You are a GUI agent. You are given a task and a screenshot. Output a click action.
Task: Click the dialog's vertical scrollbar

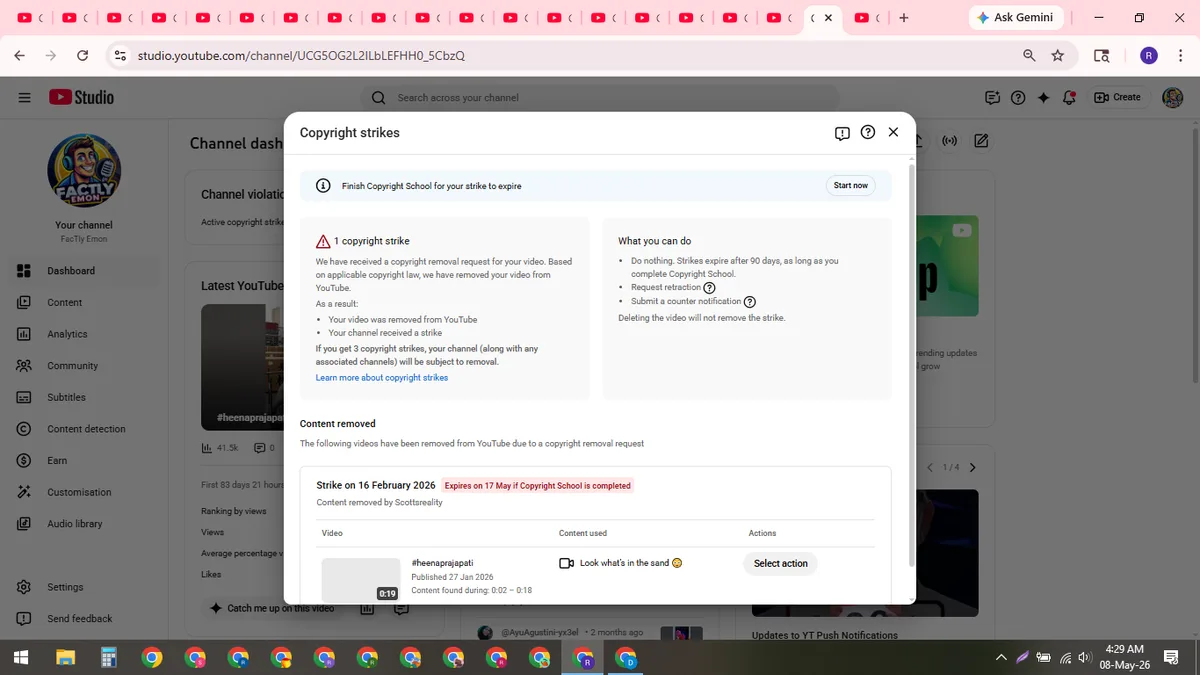click(x=911, y=365)
